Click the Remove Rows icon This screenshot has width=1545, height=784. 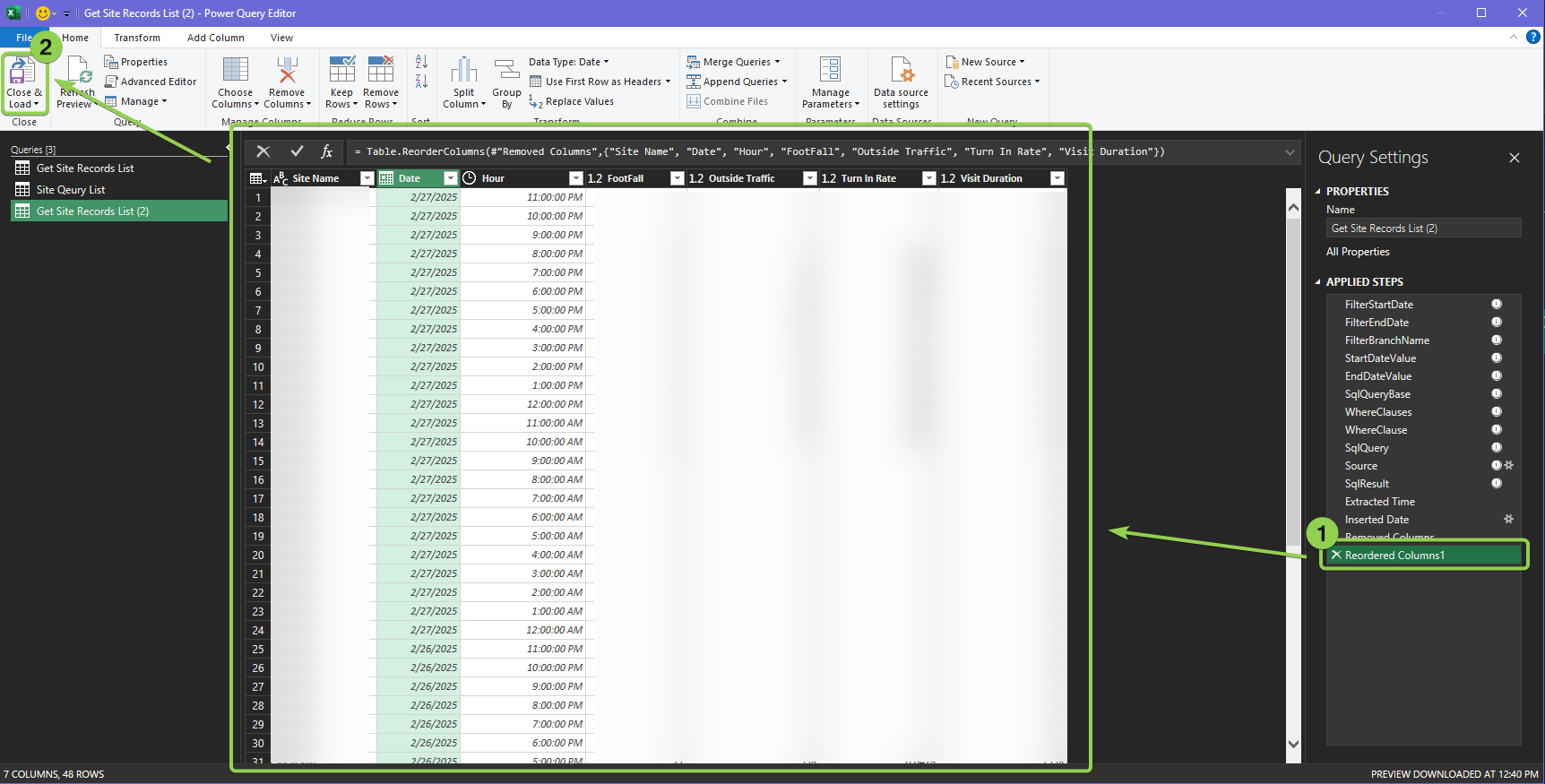tap(381, 70)
